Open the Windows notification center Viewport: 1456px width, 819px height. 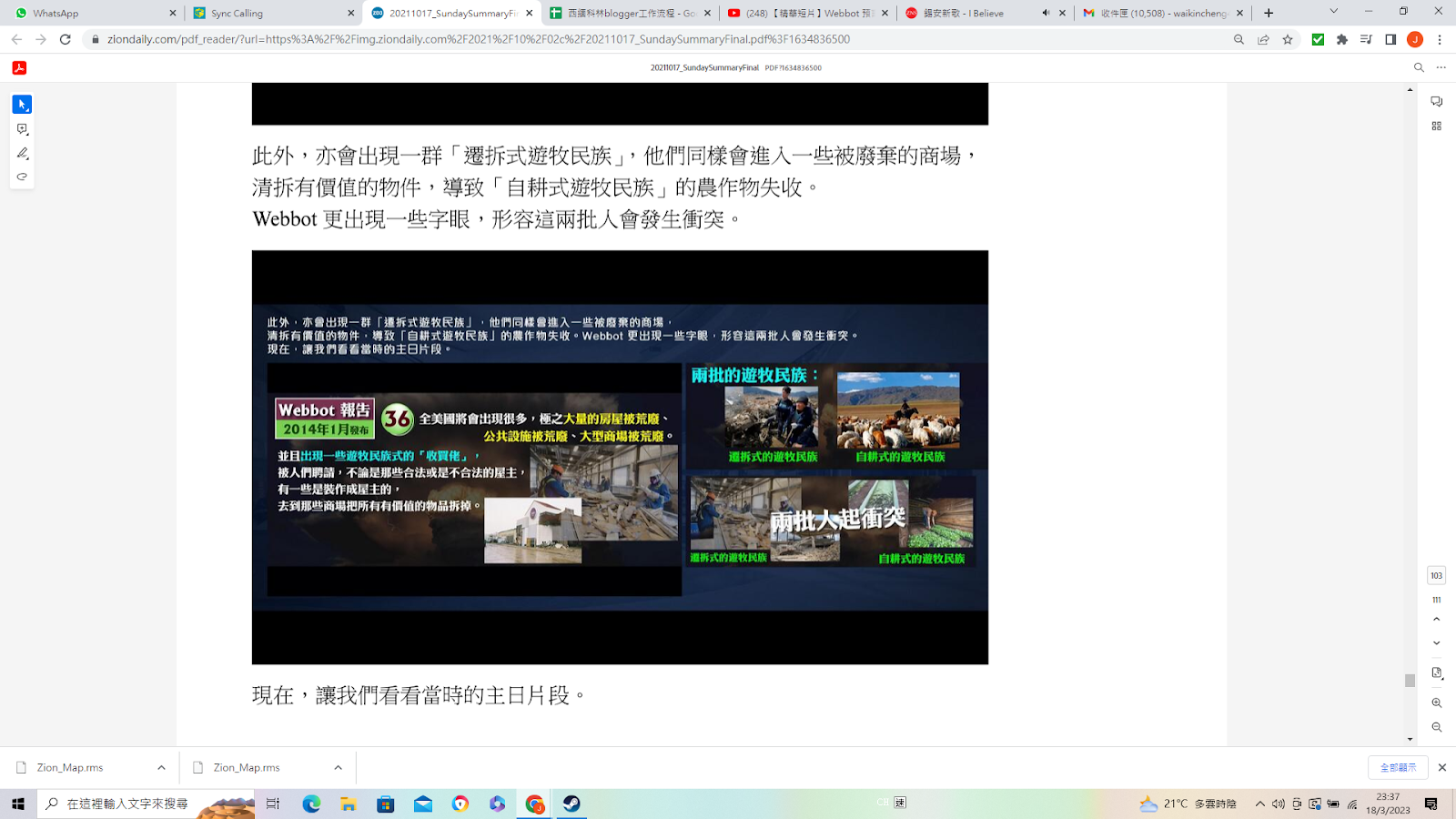point(1431,804)
